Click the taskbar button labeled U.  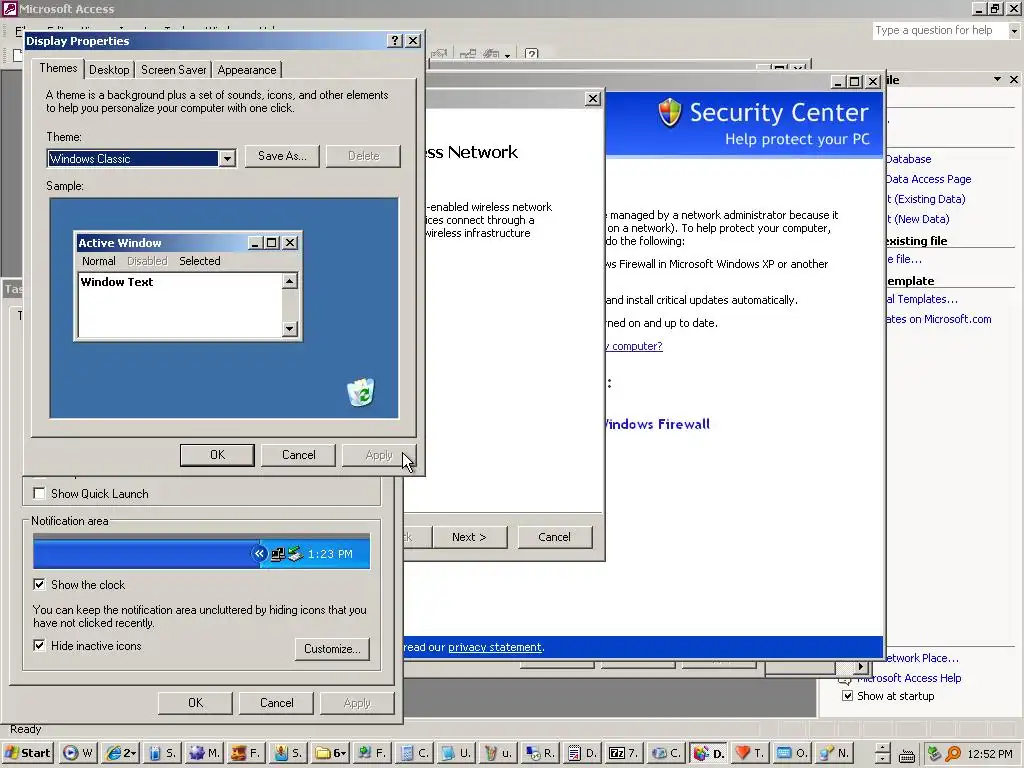point(455,753)
